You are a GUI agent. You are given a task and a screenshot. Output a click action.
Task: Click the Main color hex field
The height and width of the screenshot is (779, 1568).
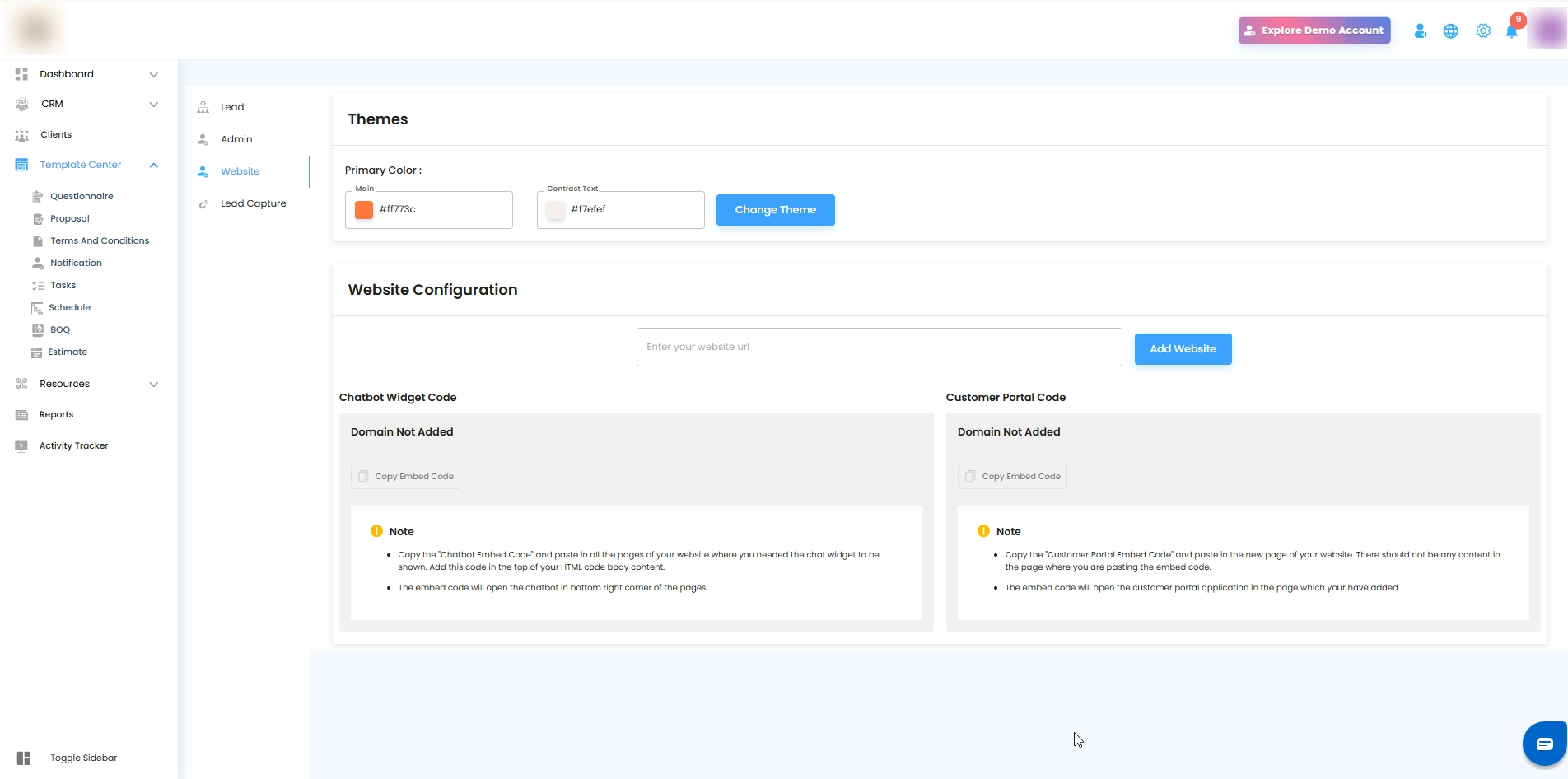[429, 210]
